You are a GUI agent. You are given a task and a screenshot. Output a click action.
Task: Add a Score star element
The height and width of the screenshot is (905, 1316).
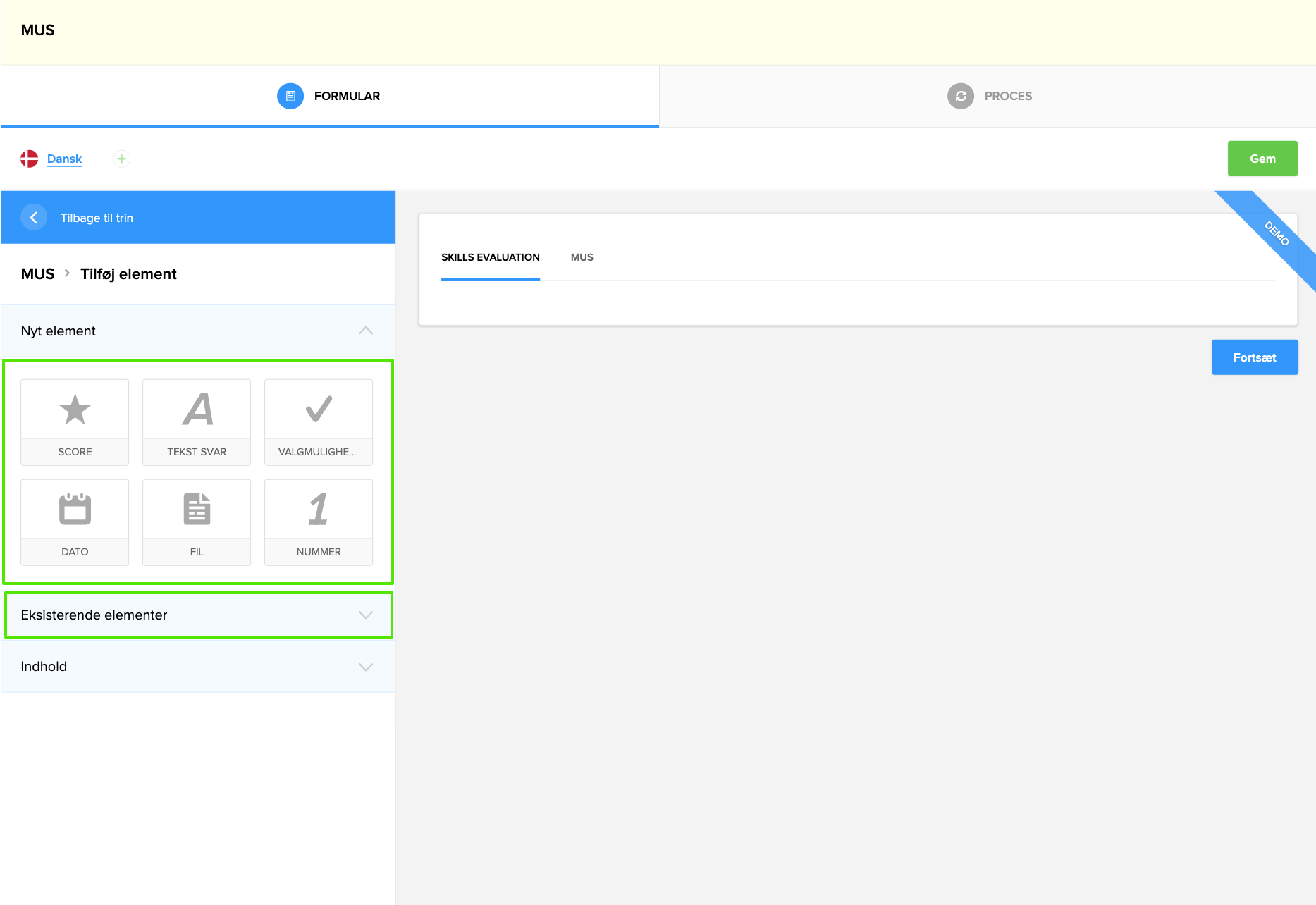[75, 422]
